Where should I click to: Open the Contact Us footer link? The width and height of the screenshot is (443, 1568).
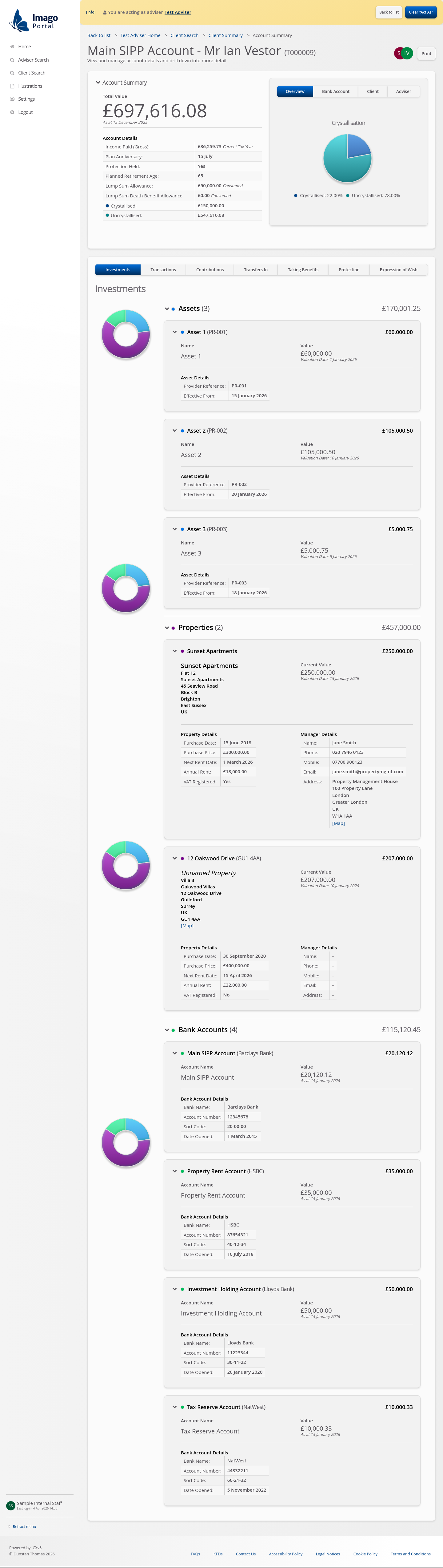pyautogui.click(x=246, y=1554)
